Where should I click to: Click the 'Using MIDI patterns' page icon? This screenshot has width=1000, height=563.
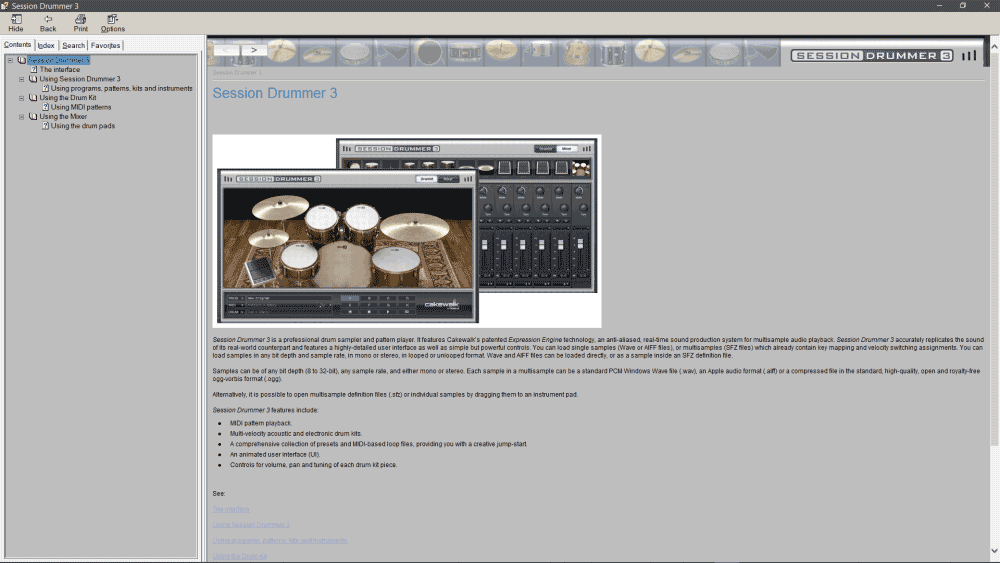coord(45,107)
